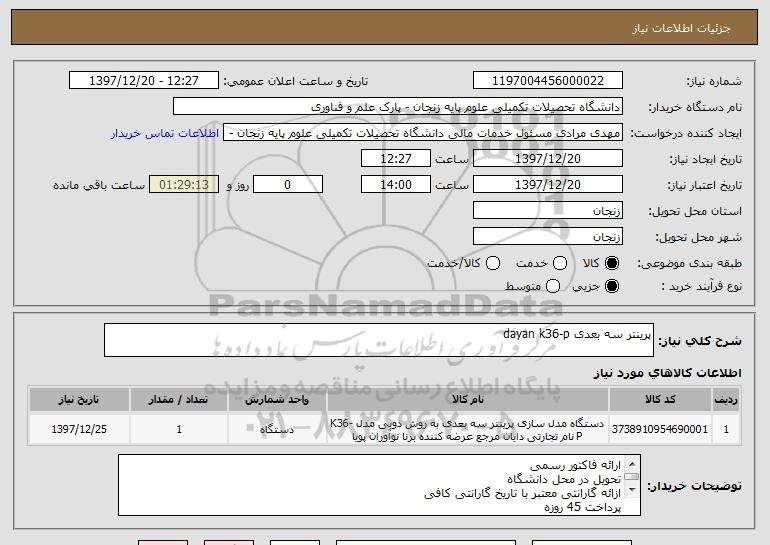
Task: Click the تعداد / مقدار column header
Action: click(x=179, y=400)
